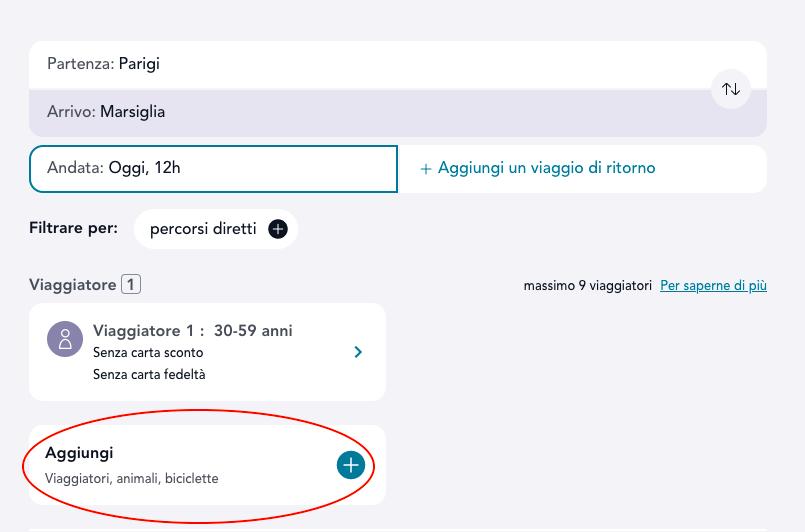Viewport: 805px width, 532px height.
Task: Expand Viaggiatore 1 details with the chevron
Action: 359,352
